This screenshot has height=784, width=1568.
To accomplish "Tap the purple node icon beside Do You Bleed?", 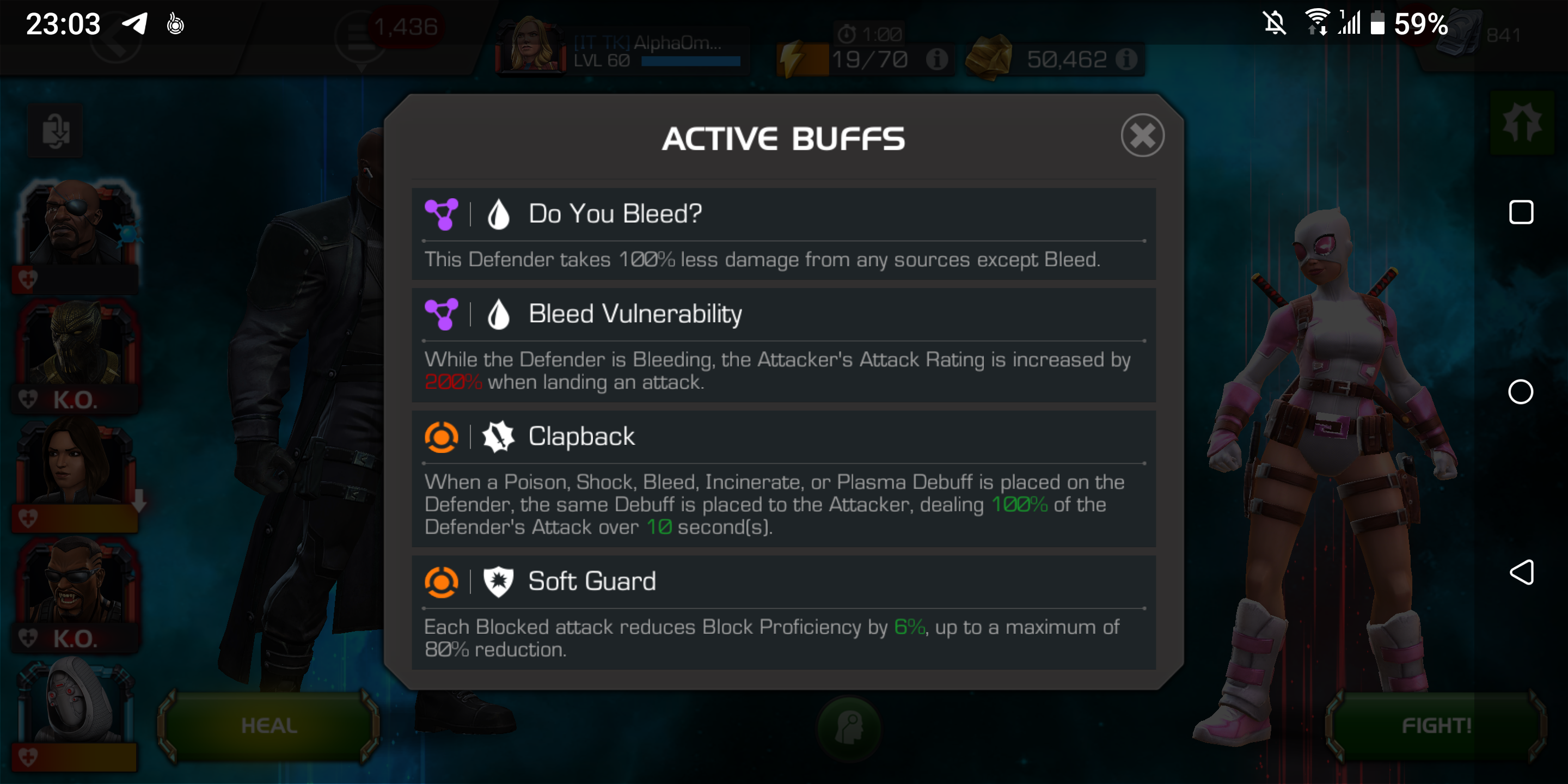I will click(442, 215).
